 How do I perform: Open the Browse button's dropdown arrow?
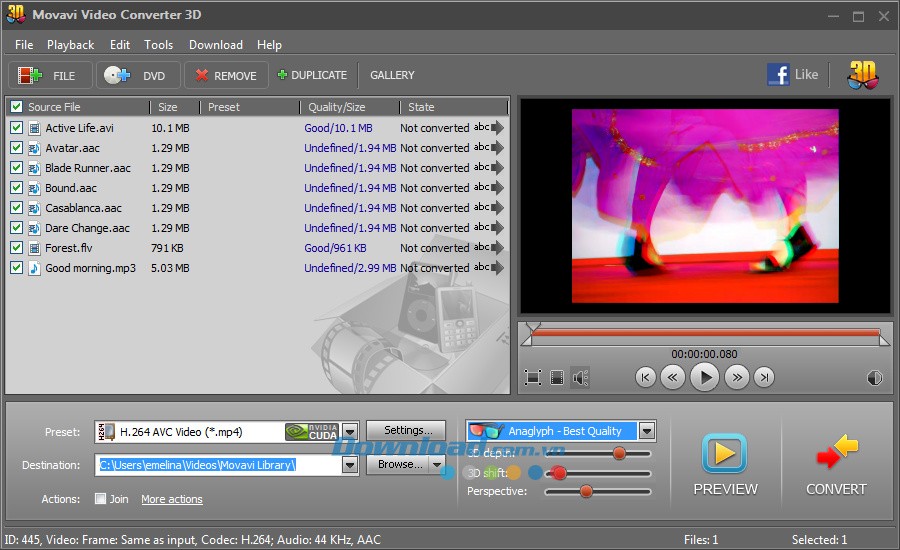tap(437, 464)
